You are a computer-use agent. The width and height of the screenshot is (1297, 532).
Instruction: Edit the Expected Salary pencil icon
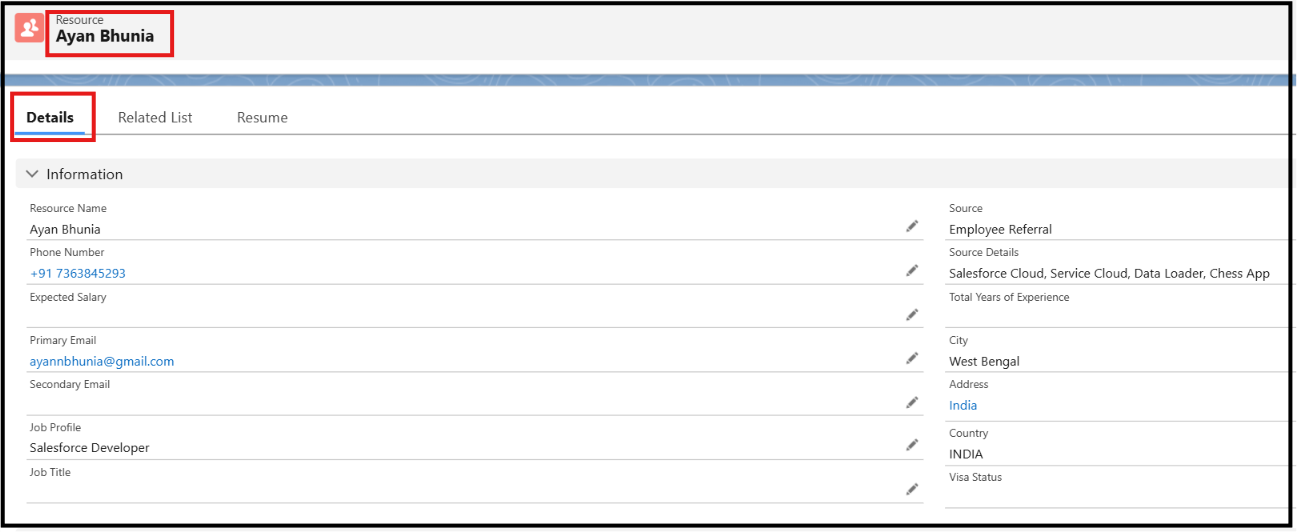[912, 315]
